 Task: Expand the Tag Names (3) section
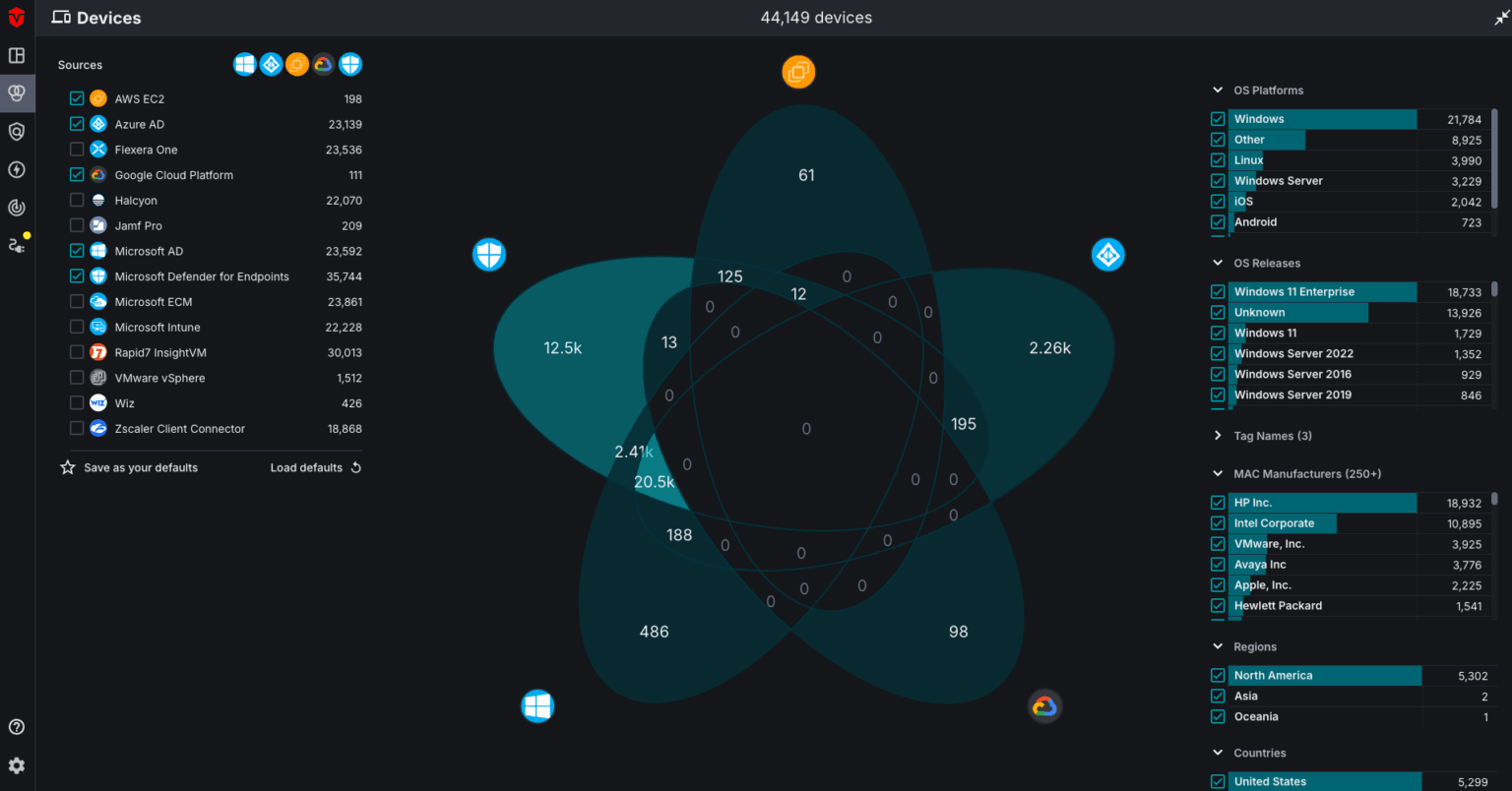coord(1218,436)
